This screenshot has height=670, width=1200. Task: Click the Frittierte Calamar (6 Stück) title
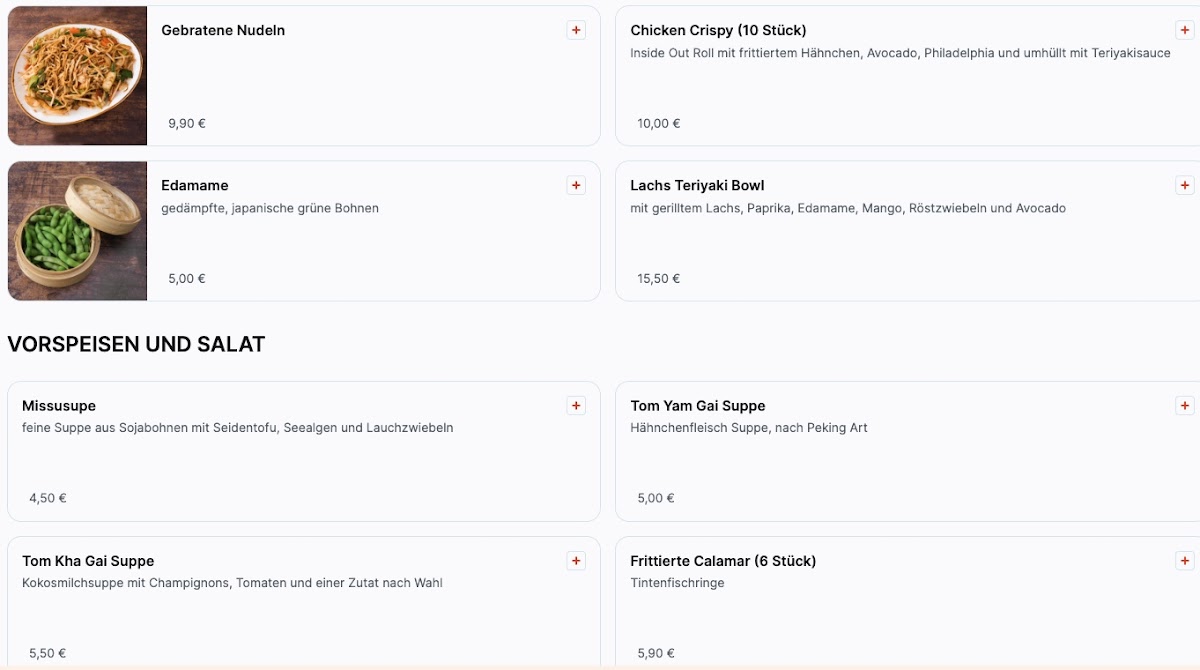click(x=723, y=561)
